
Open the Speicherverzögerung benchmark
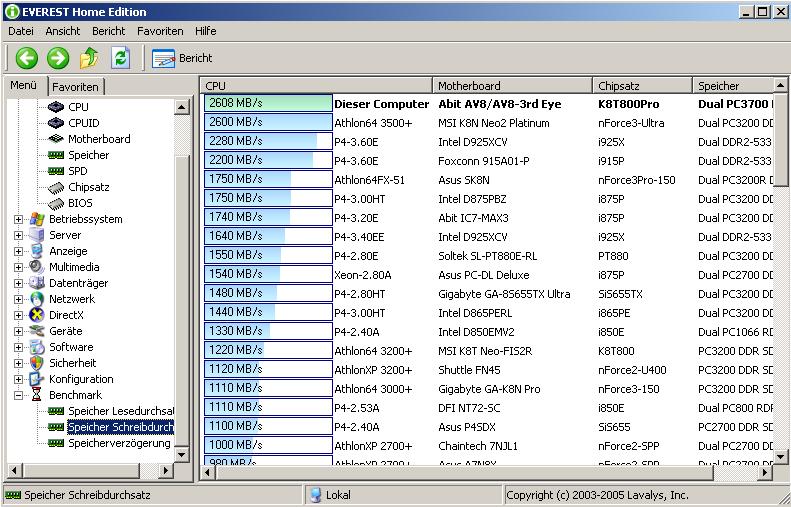120,443
